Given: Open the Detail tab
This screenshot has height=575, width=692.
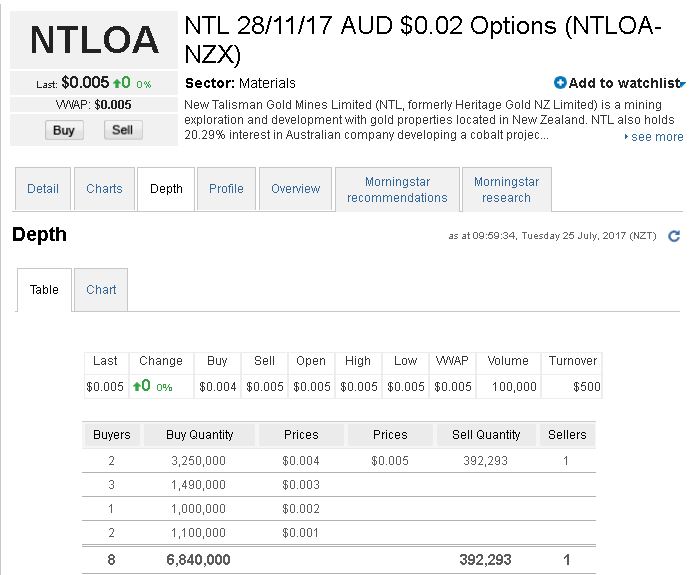Looking at the screenshot, I should tap(43, 189).
